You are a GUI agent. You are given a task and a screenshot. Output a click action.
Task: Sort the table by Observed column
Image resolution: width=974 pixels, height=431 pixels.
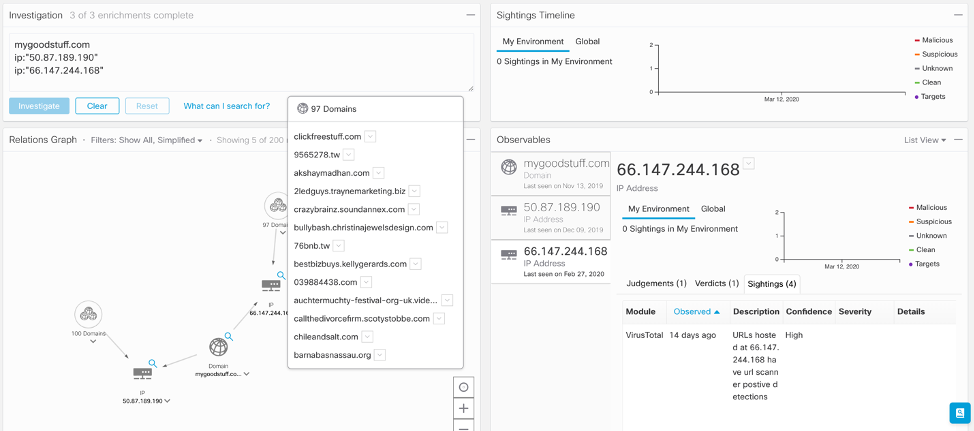coord(696,311)
